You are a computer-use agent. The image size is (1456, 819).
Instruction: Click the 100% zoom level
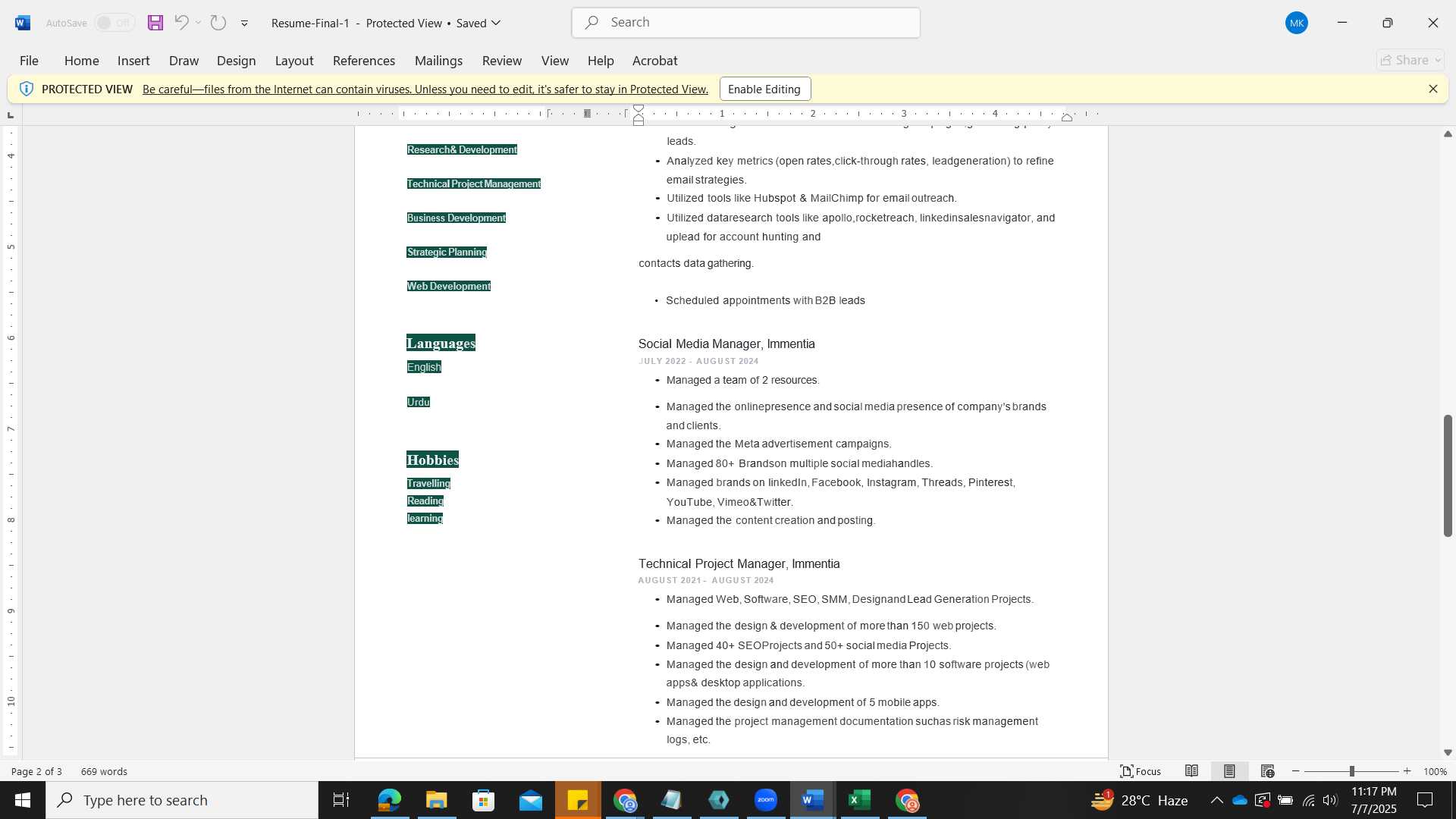click(x=1435, y=771)
